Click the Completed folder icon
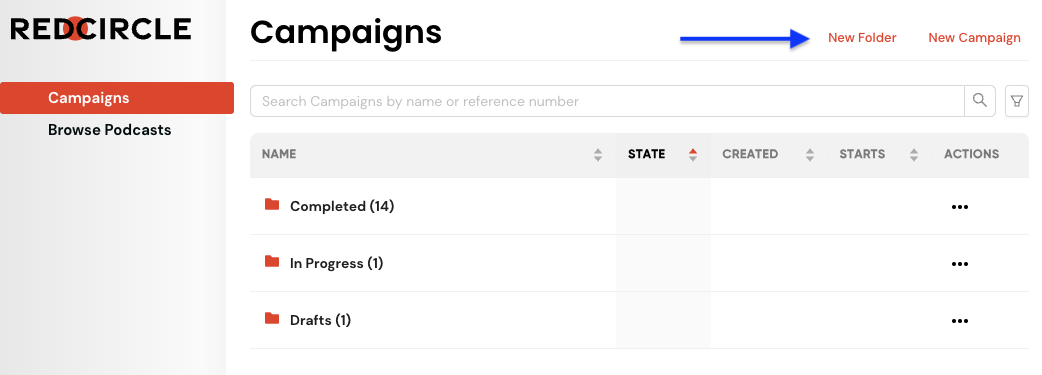This screenshot has height=375, width=1042. click(x=272, y=204)
